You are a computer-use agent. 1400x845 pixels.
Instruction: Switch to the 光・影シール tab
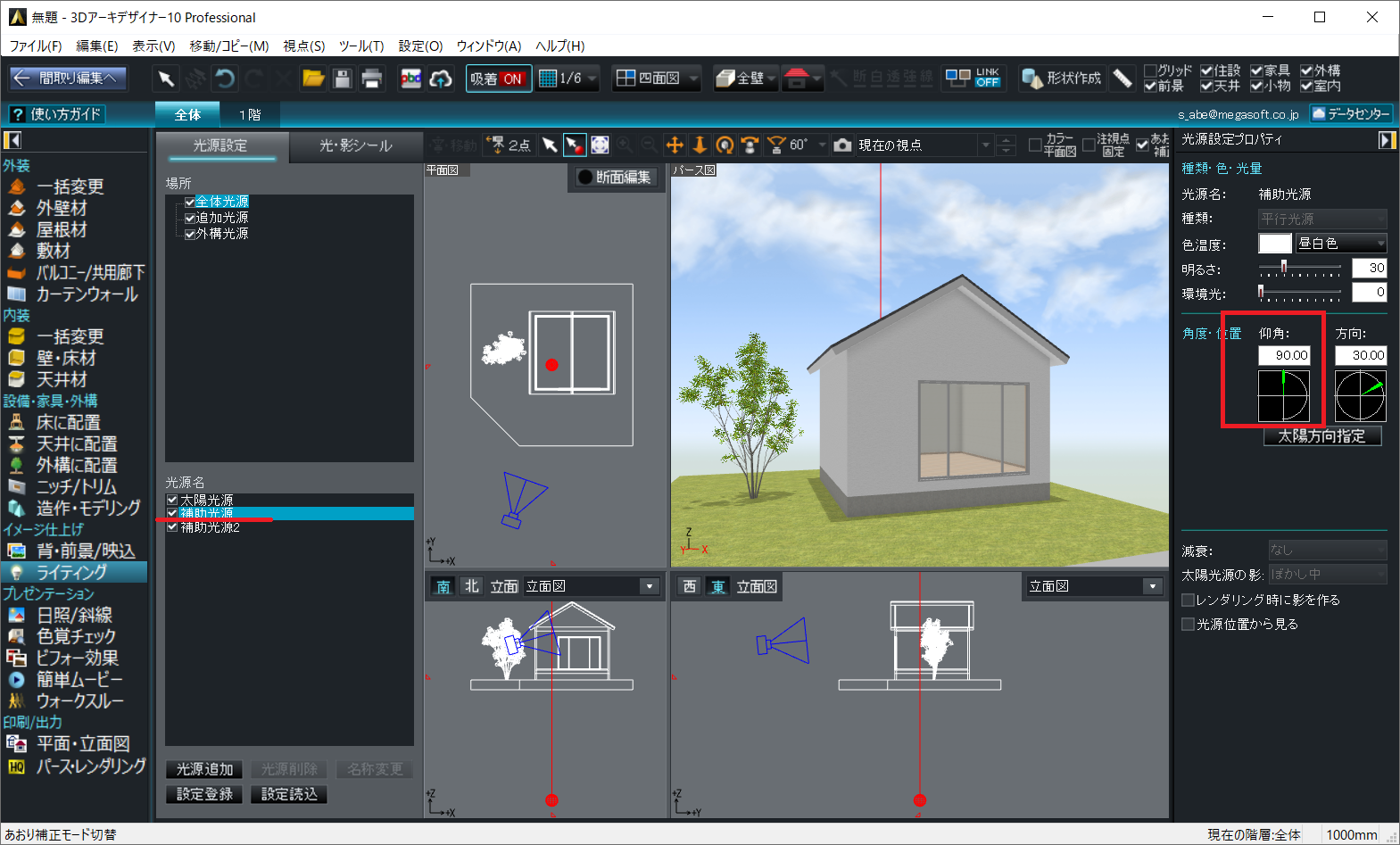pyautogui.click(x=355, y=145)
